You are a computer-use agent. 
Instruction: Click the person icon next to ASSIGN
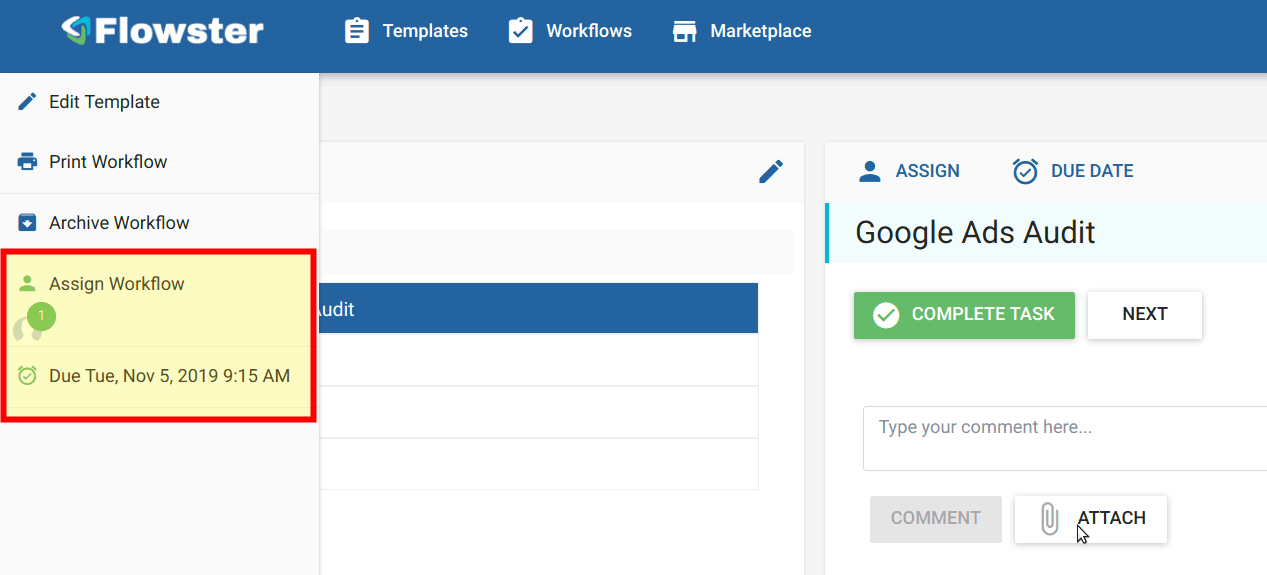870,171
